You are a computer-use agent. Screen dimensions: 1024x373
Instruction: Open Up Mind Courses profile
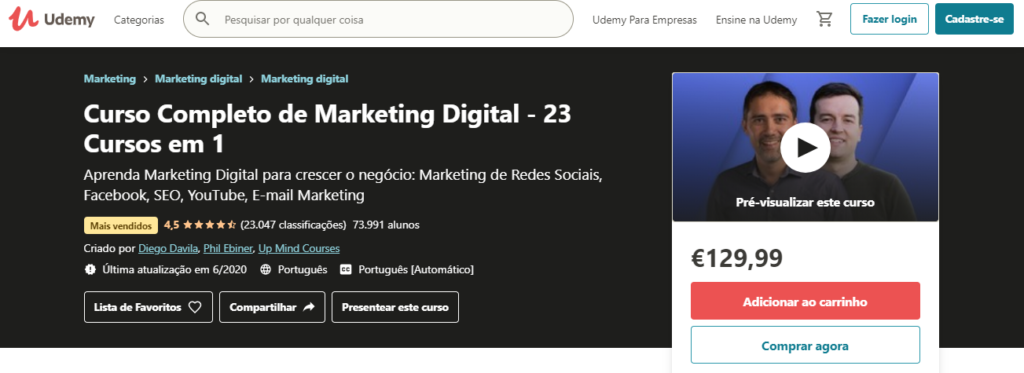coord(299,248)
